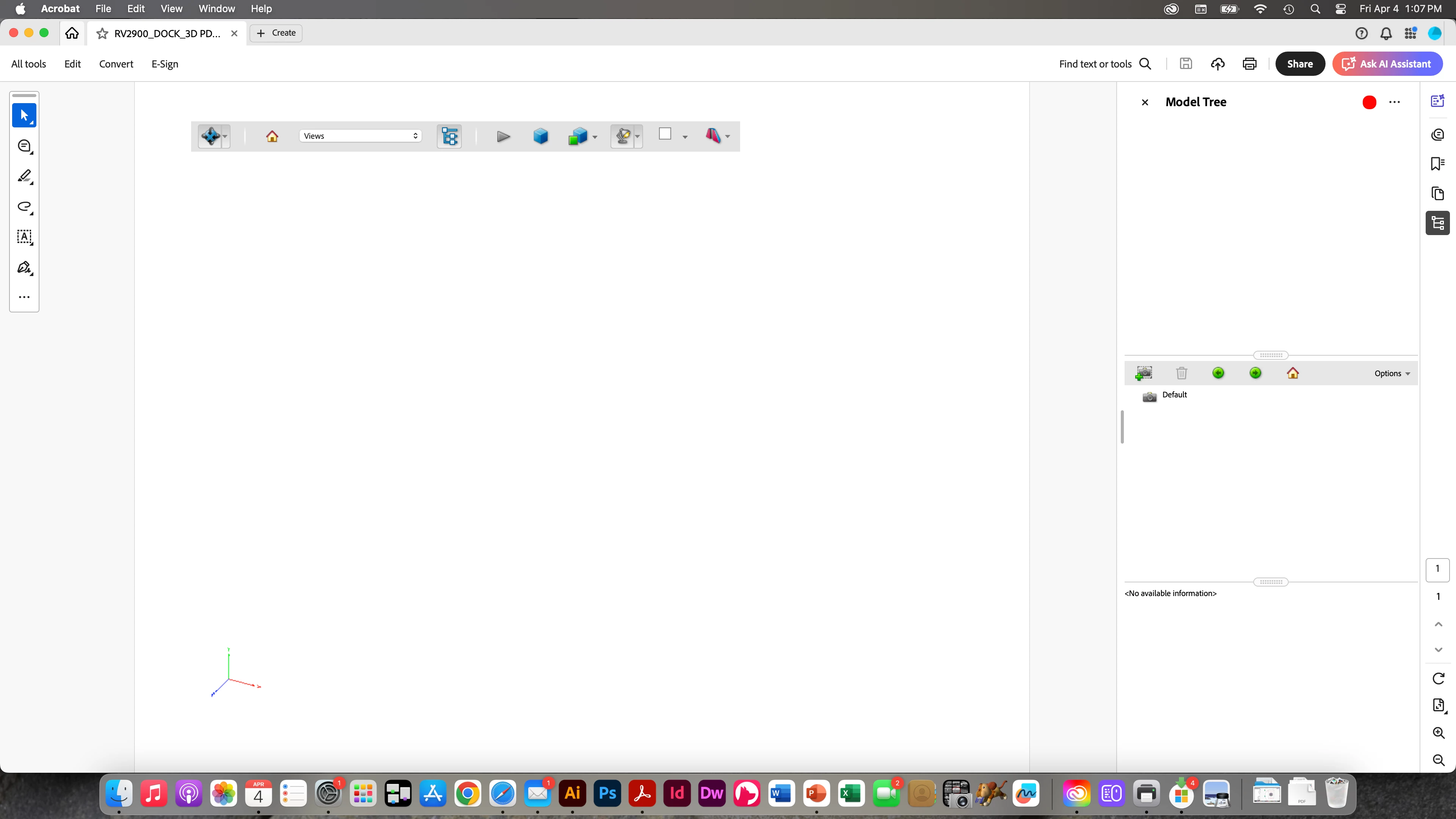The height and width of the screenshot is (819, 1456).
Task: Select the Default view entry
Action: tap(1174, 395)
